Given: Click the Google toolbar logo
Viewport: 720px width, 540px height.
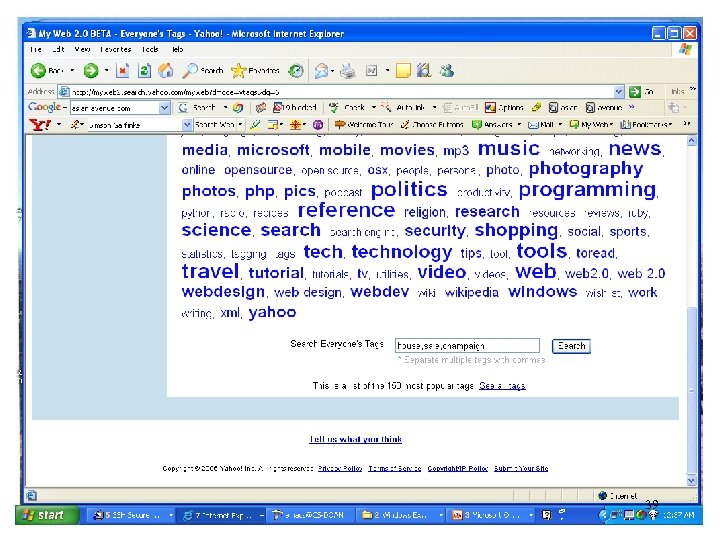Looking at the screenshot, I should pyautogui.click(x=44, y=107).
